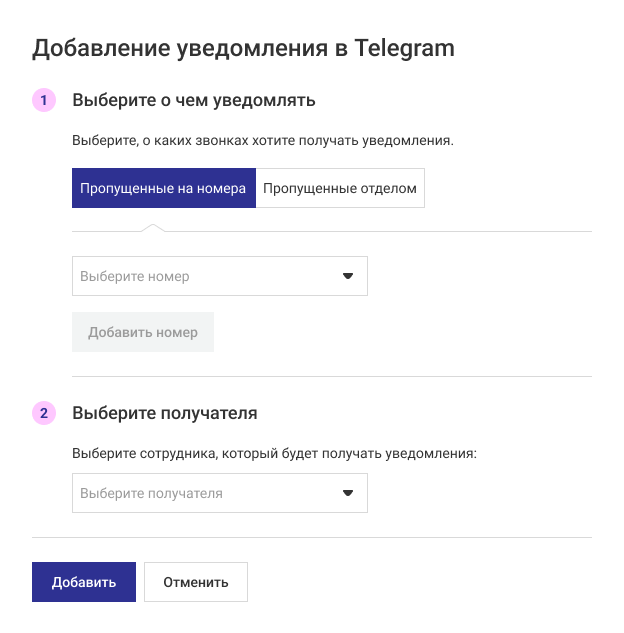Switch to 'Пропущенные отделом' tab
Screen dimensions: 624x633
click(x=340, y=188)
